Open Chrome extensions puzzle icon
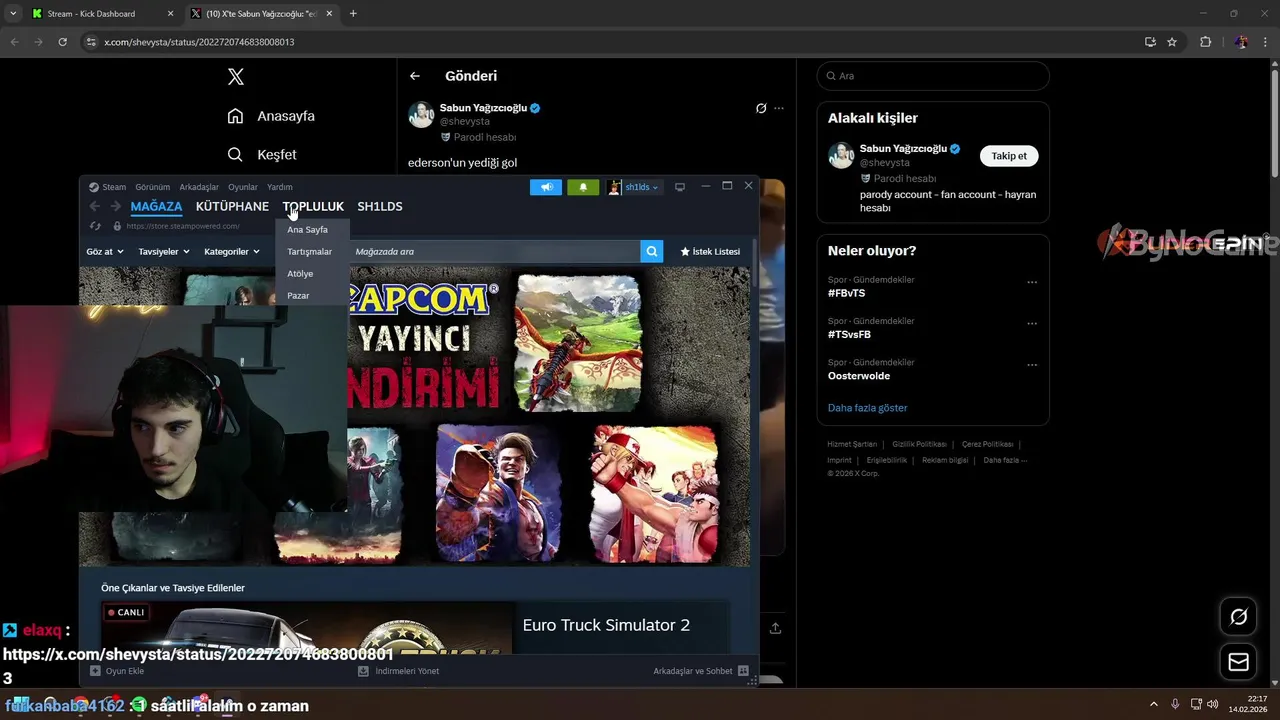Screen dimensions: 1280x720 pos(1205,42)
